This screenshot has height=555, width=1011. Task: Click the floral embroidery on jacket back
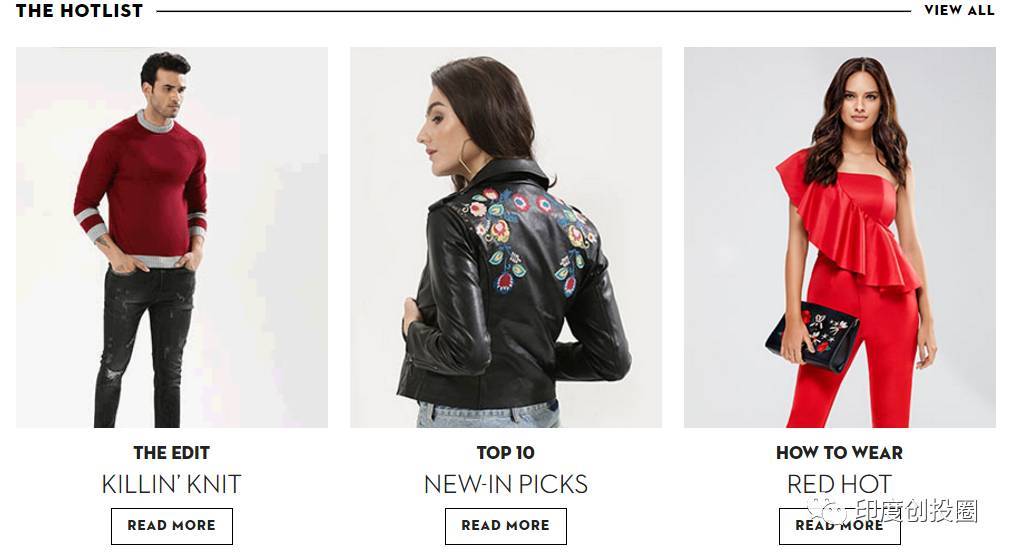point(529,239)
